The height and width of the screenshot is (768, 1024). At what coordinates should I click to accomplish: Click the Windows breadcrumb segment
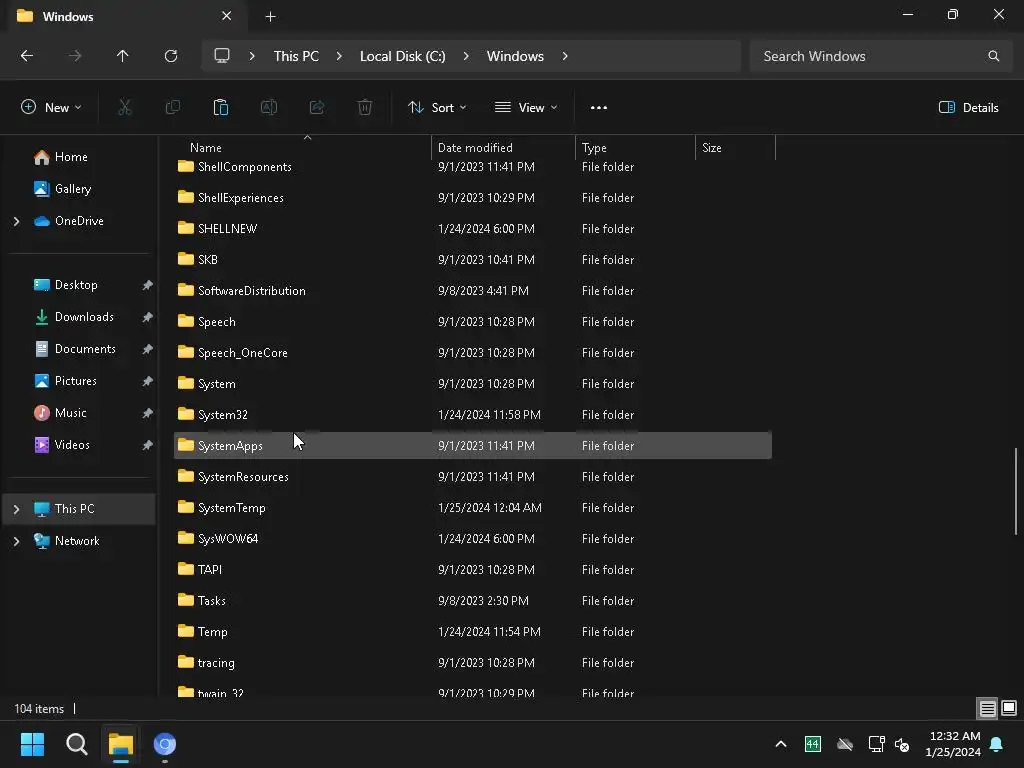pos(515,56)
